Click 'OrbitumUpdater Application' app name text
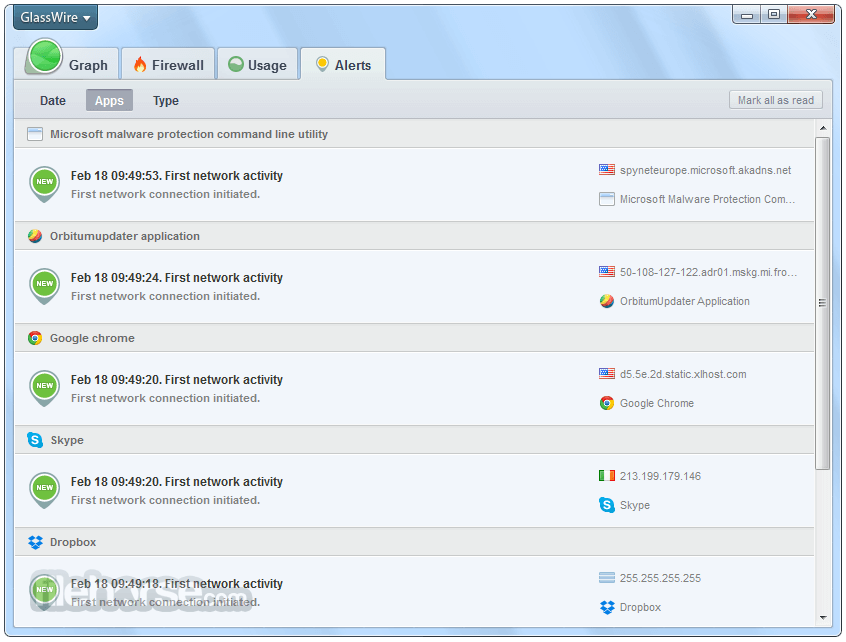 (685, 302)
